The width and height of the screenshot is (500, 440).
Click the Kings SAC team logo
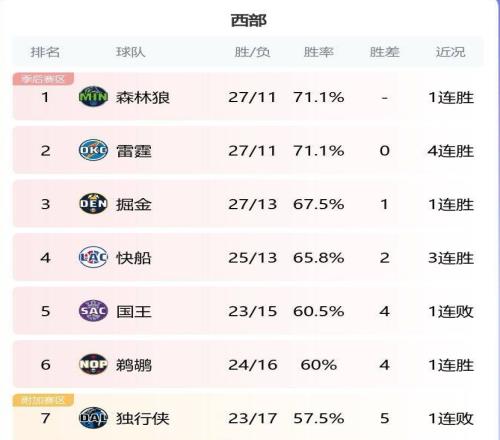point(93,311)
